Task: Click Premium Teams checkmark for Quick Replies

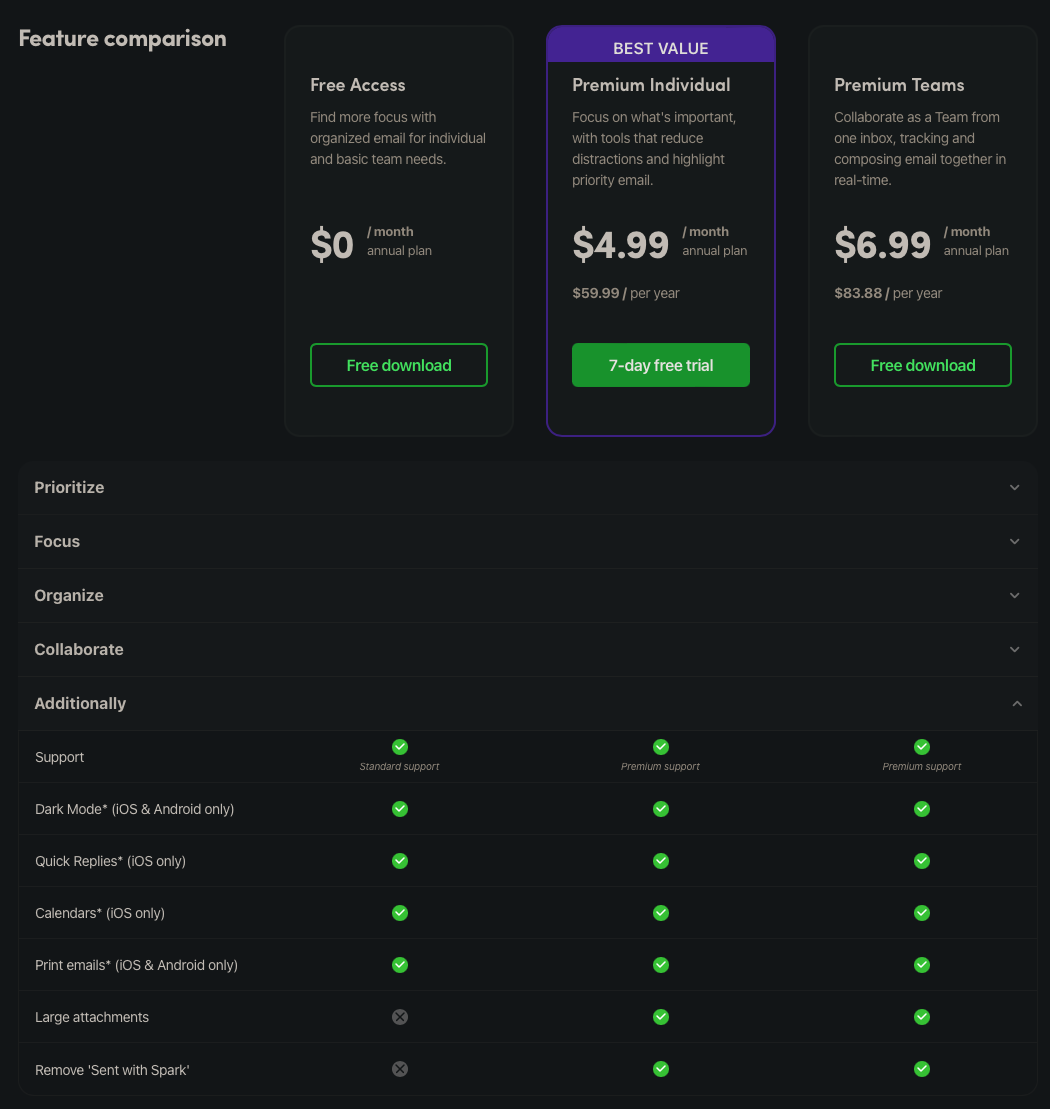Action: [x=921, y=861]
